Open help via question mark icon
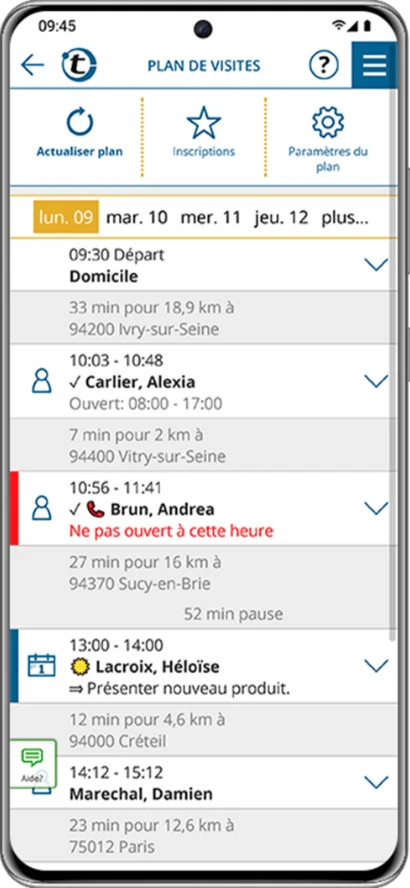Viewport: 410px width, 888px height. pyautogui.click(x=323, y=65)
